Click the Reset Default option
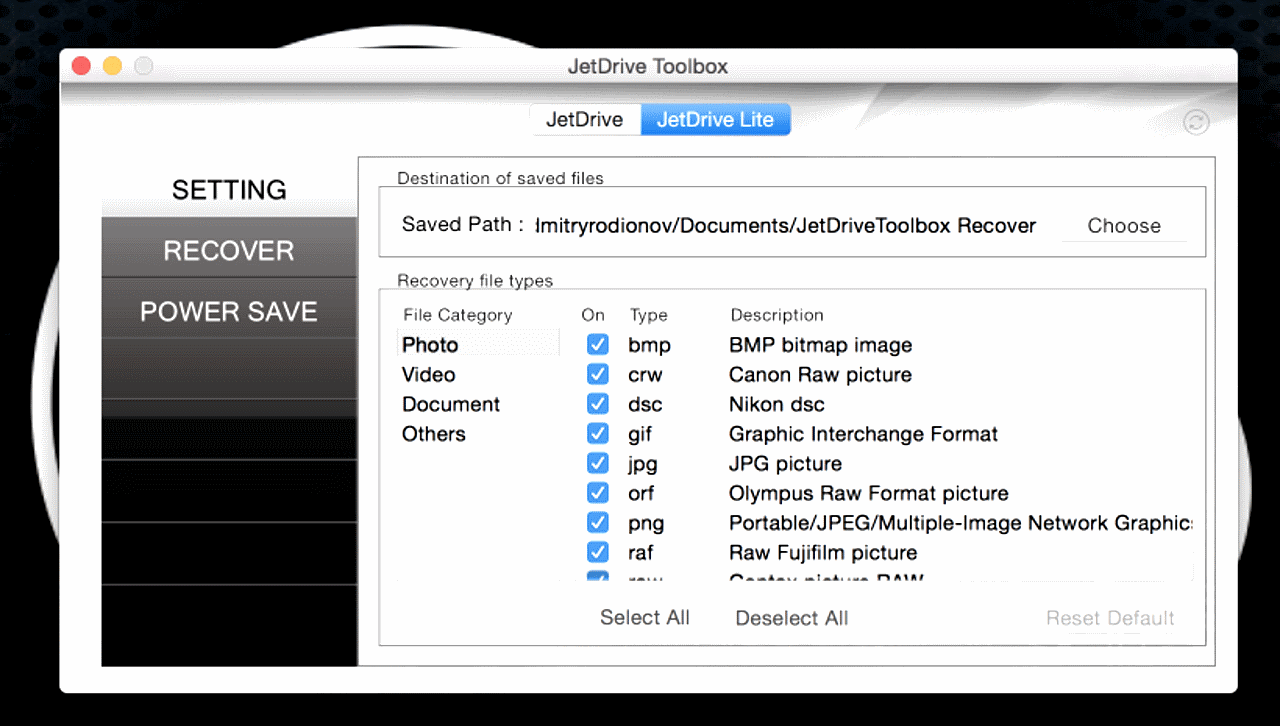 [x=1110, y=617]
